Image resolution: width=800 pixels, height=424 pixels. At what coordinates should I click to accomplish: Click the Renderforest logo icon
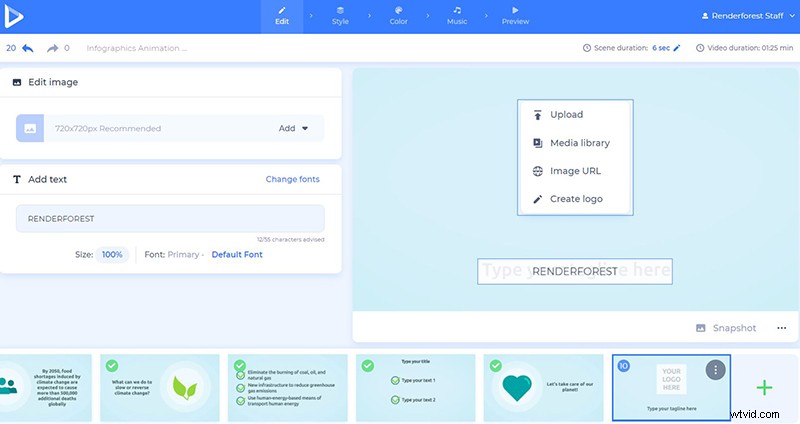click(x=13, y=16)
